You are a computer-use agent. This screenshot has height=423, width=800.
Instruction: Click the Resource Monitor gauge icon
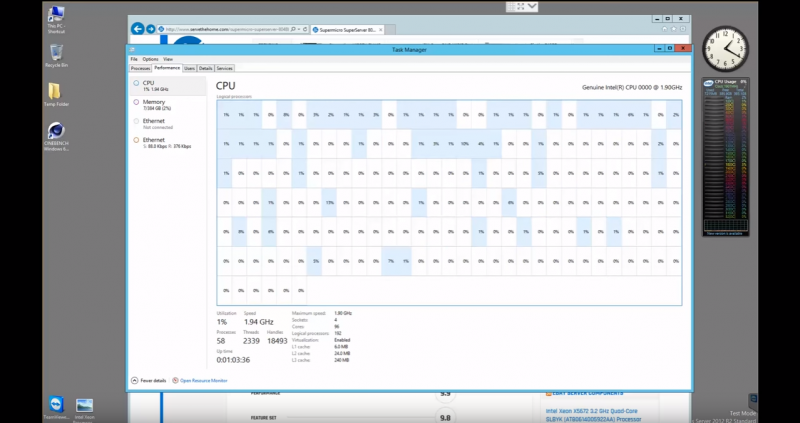pyautogui.click(x=176, y=381)
